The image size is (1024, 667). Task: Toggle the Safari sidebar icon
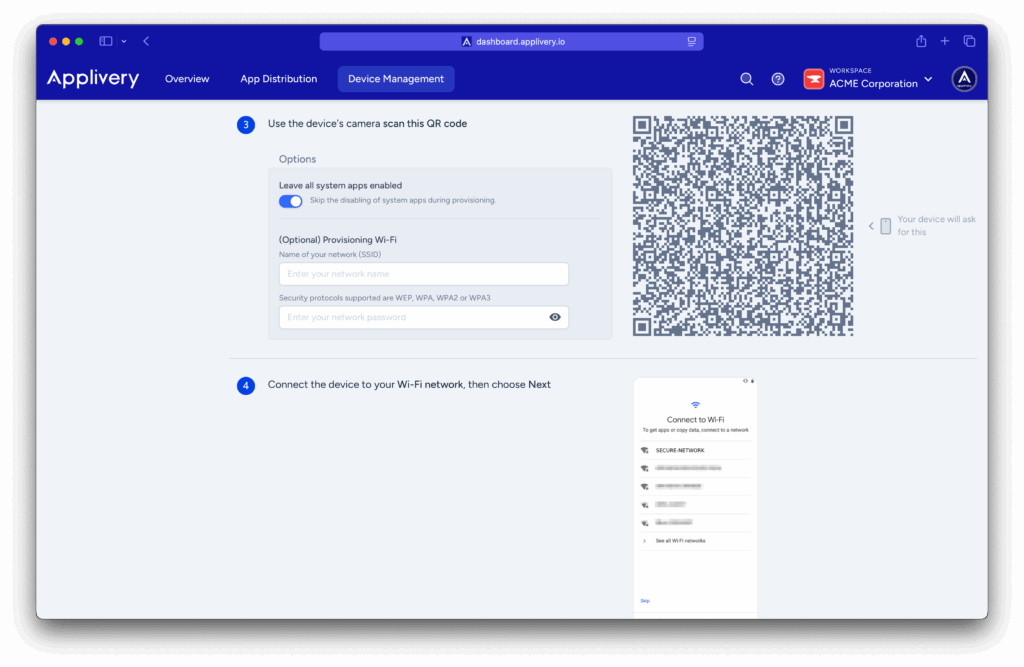tap(106, 41)
